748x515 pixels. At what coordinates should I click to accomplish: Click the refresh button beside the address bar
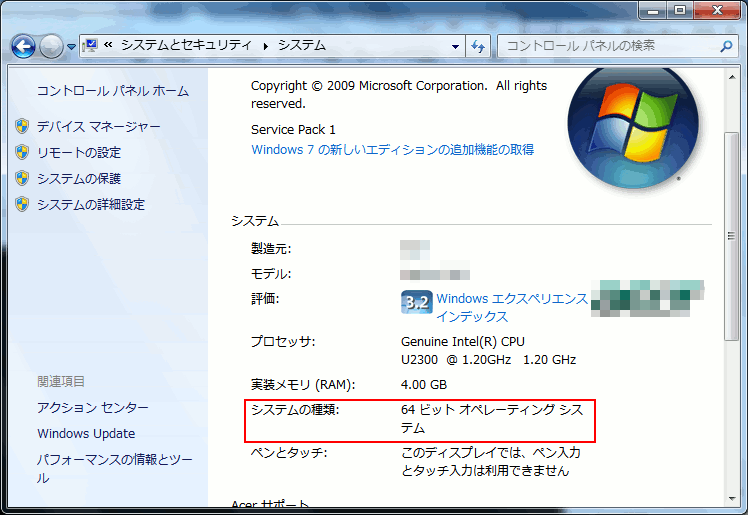478,46
